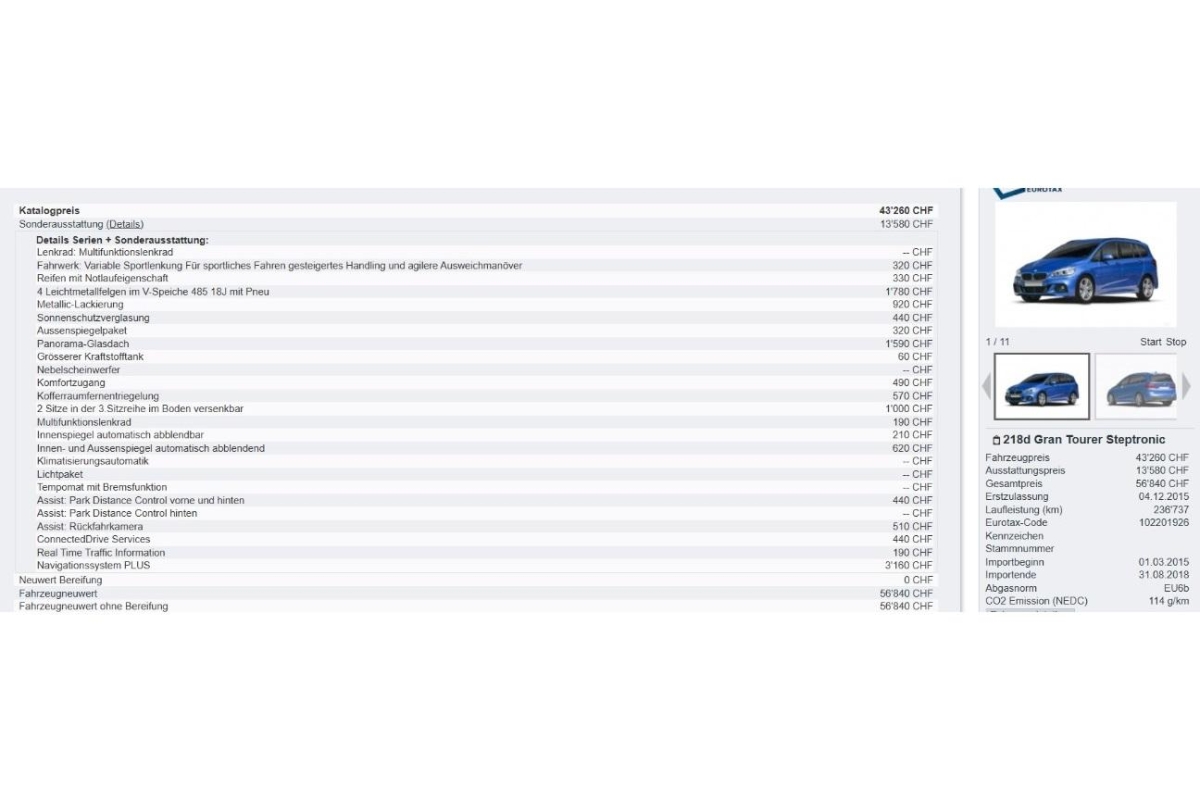
Task: Click the 490 CHF Komfortzugang price
Action: 912,383
